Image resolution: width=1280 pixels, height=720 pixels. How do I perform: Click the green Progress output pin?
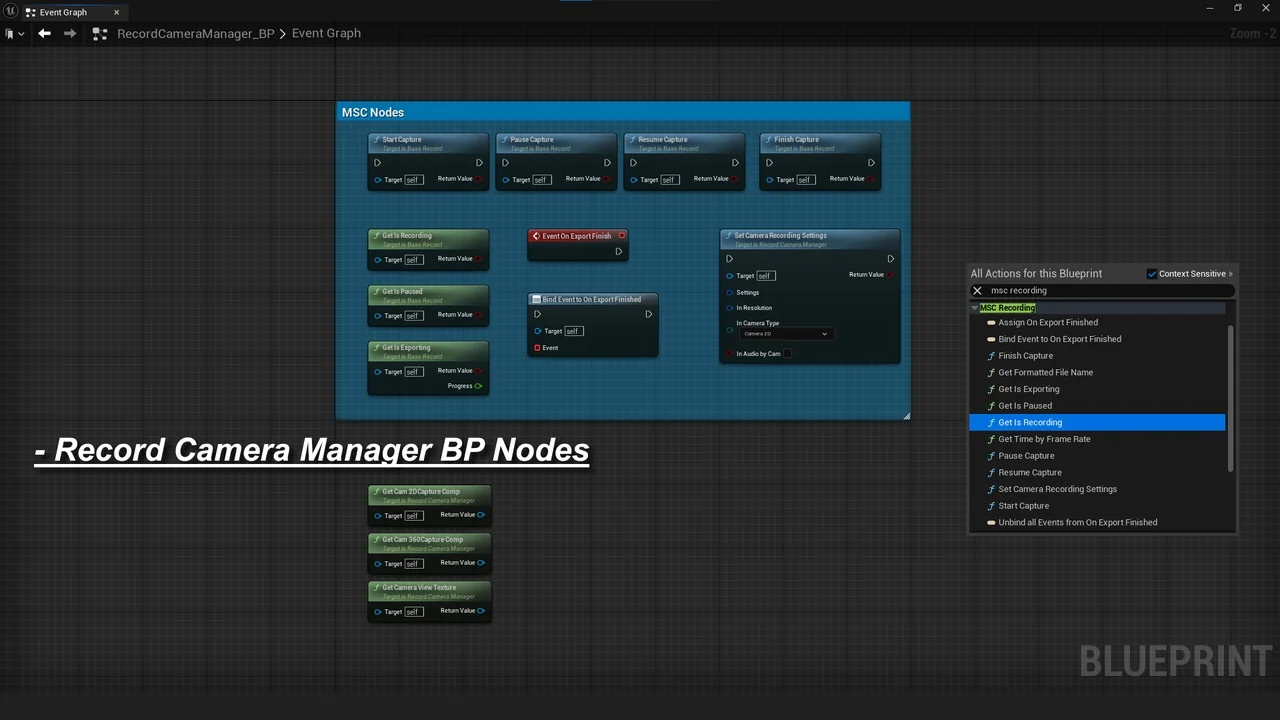click(x=479, y=386)
